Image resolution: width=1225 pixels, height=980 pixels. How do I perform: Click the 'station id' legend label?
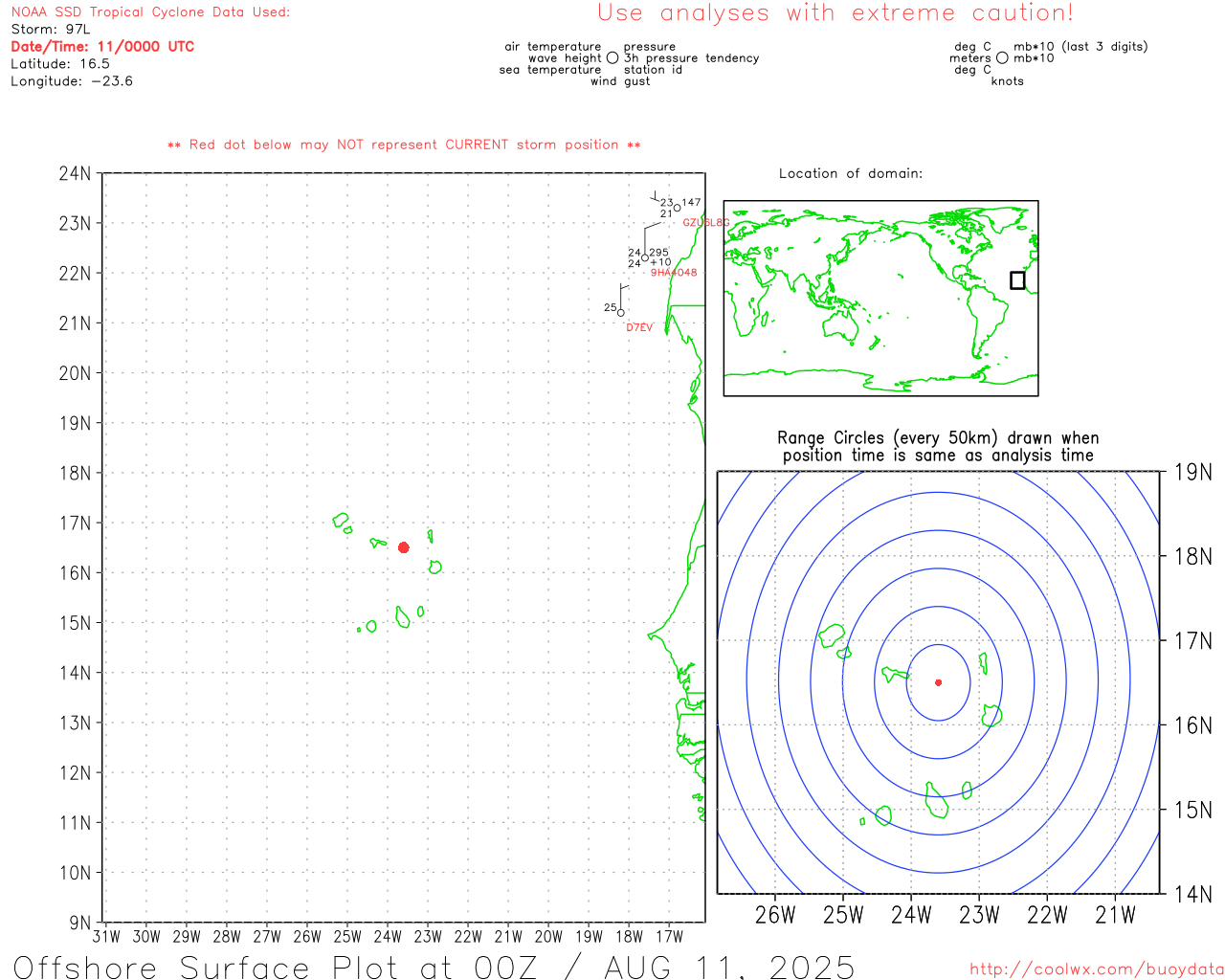coord(653,70)
